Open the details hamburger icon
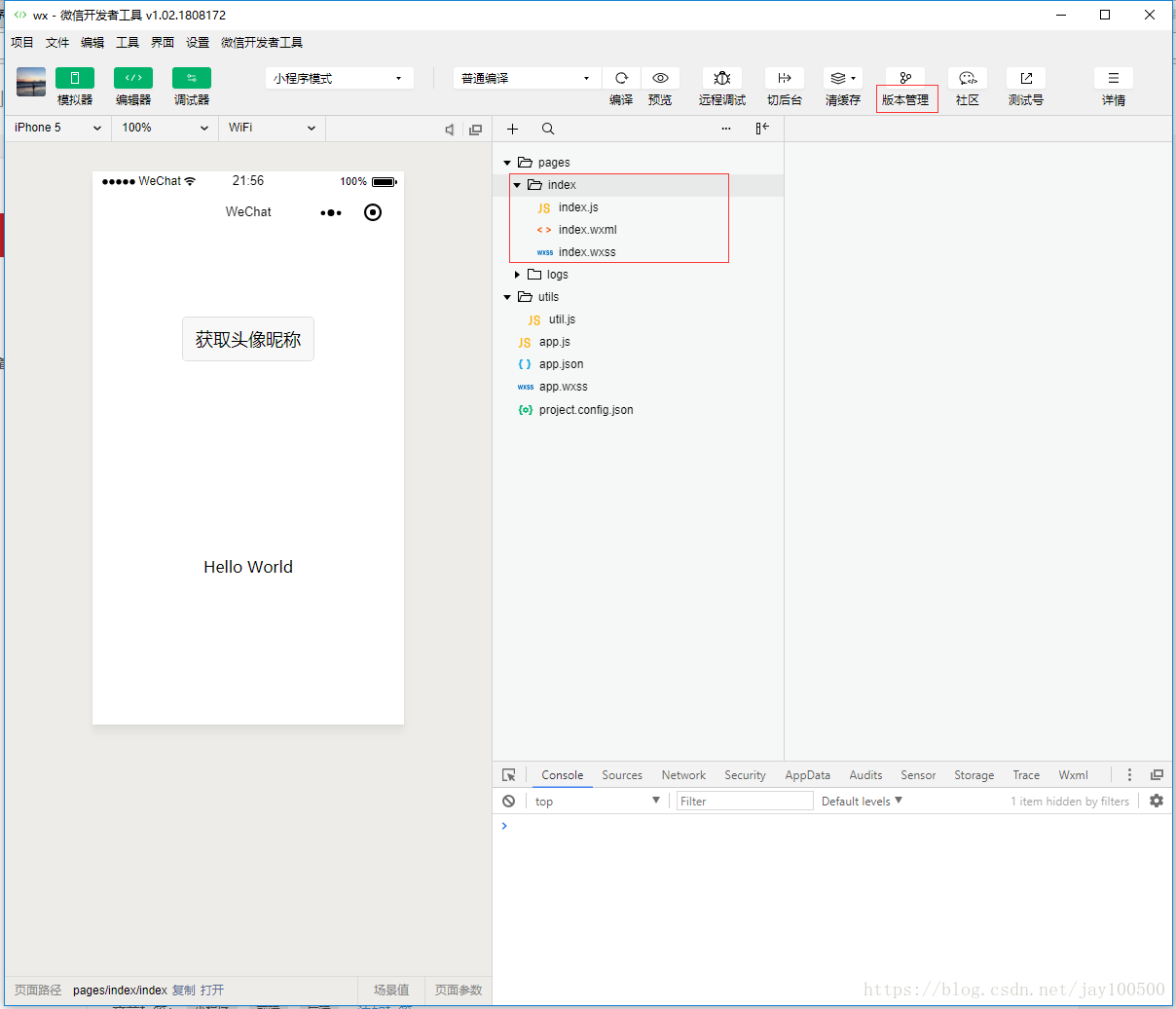Viewport: 1176px width, 1009px height. (x=1114, y=78)
